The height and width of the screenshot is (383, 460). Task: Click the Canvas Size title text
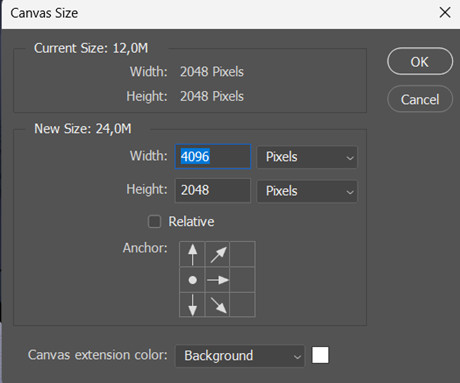coord(44,13)
